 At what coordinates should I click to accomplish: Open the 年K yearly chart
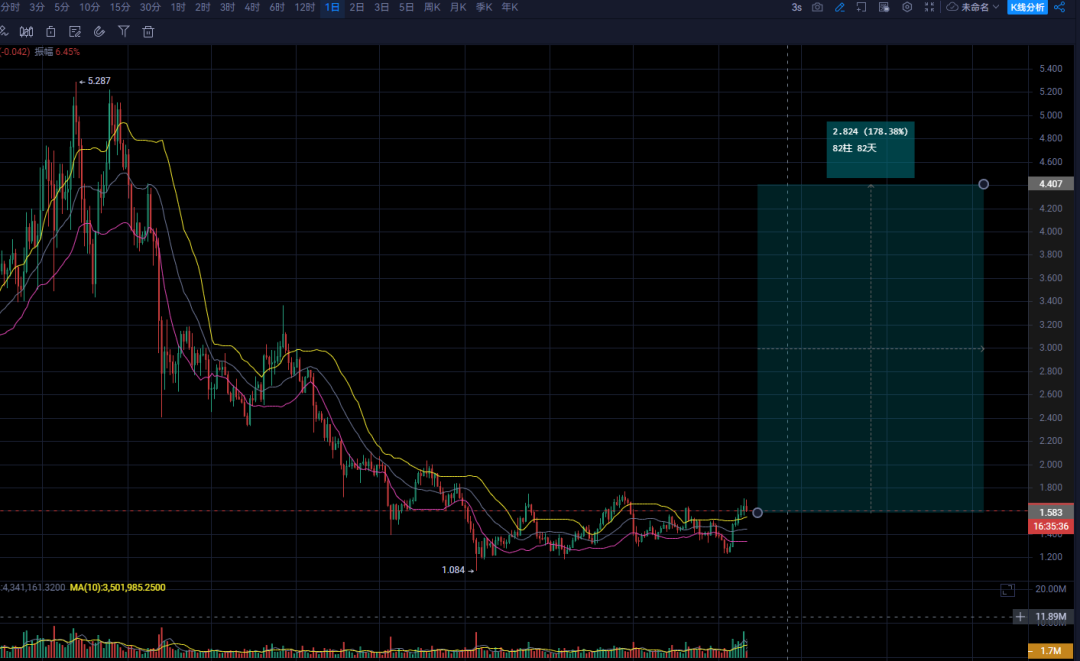(510, 8)
